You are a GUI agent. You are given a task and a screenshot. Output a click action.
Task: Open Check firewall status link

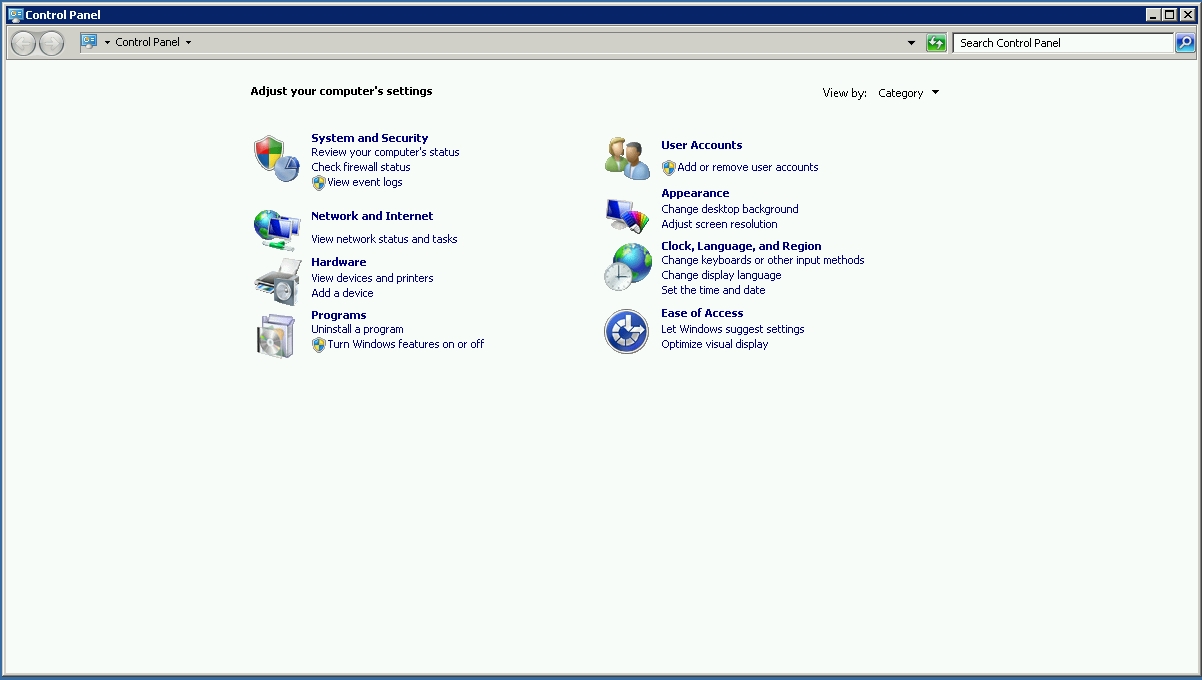(361, 167)
